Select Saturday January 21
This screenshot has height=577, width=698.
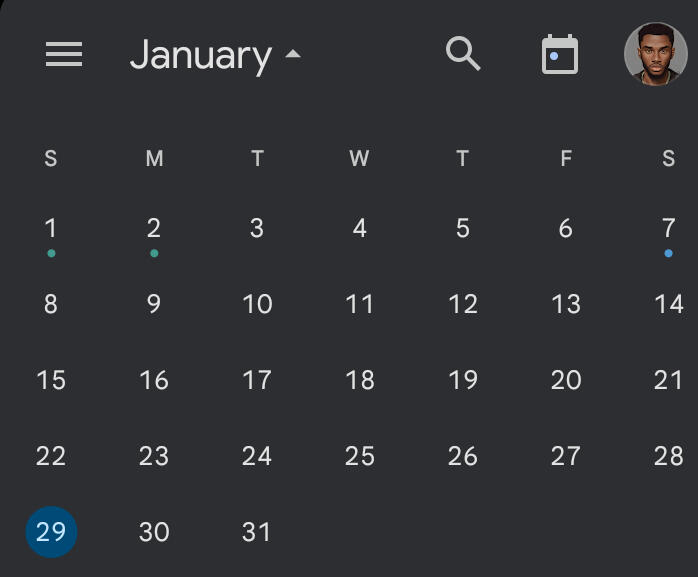tap(668, 380)
